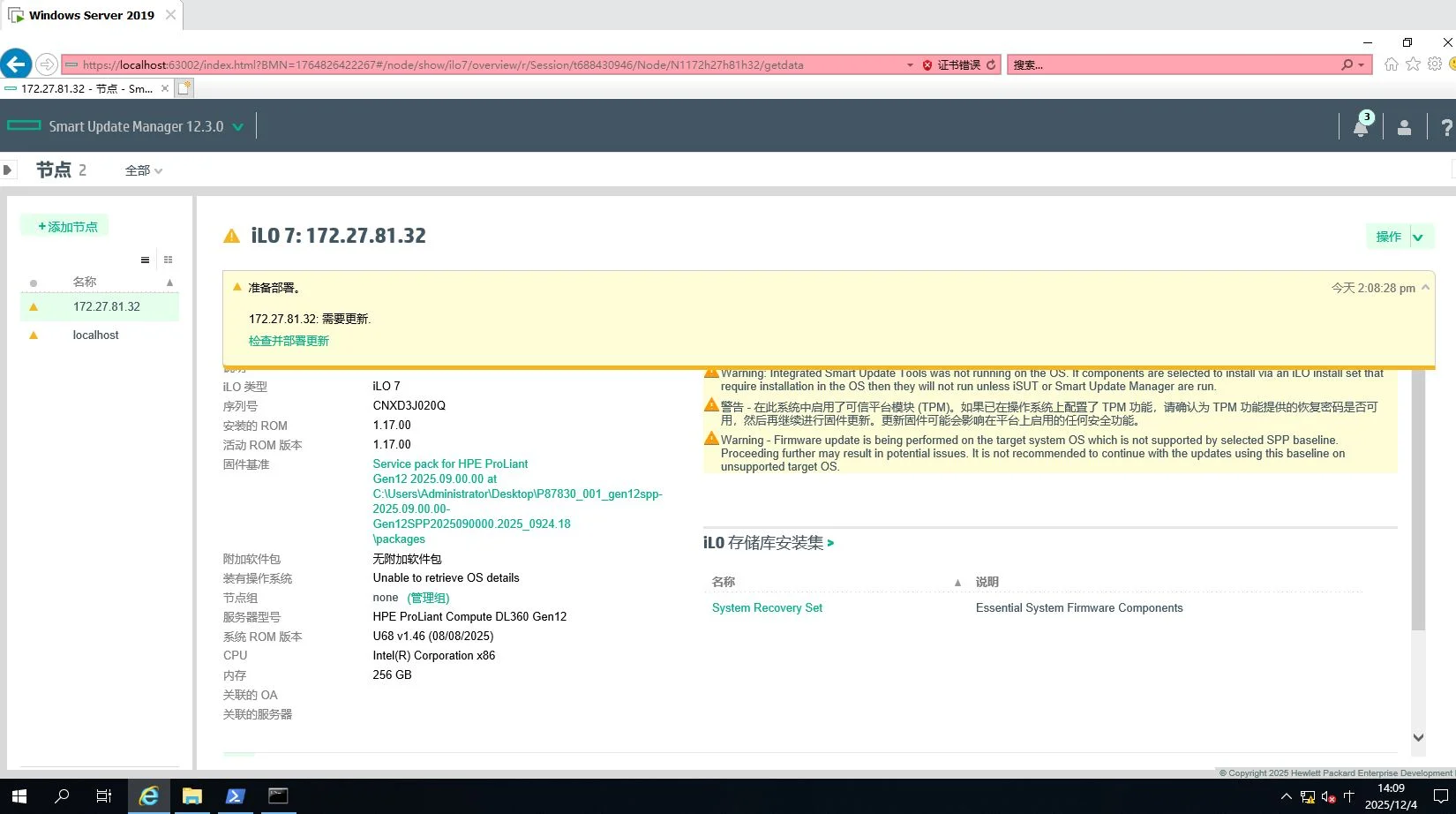Open the help question mark icon
The width and height of the screenshot is (1456, 814).
[1446, 127]
